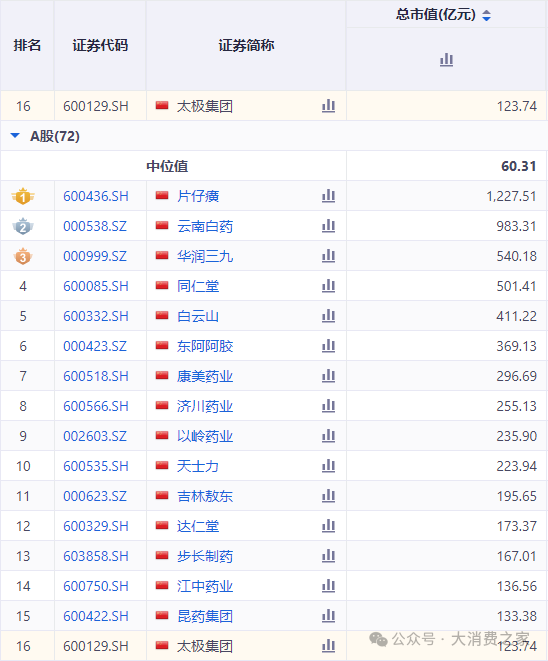The image size is (548, 661).
Task: Select the 中位值 row label
Action: click(x=167, y=166)
